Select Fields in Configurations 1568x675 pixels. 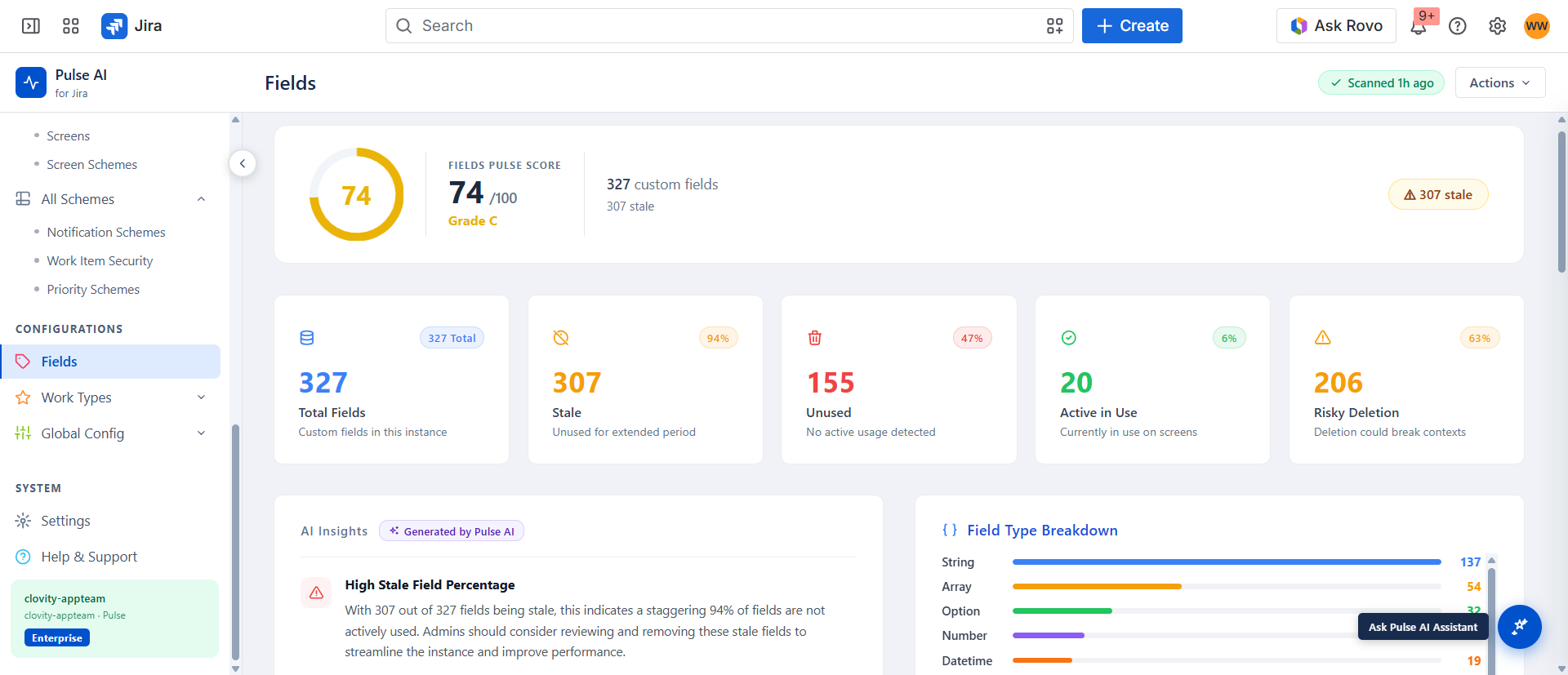click(111, 362)
